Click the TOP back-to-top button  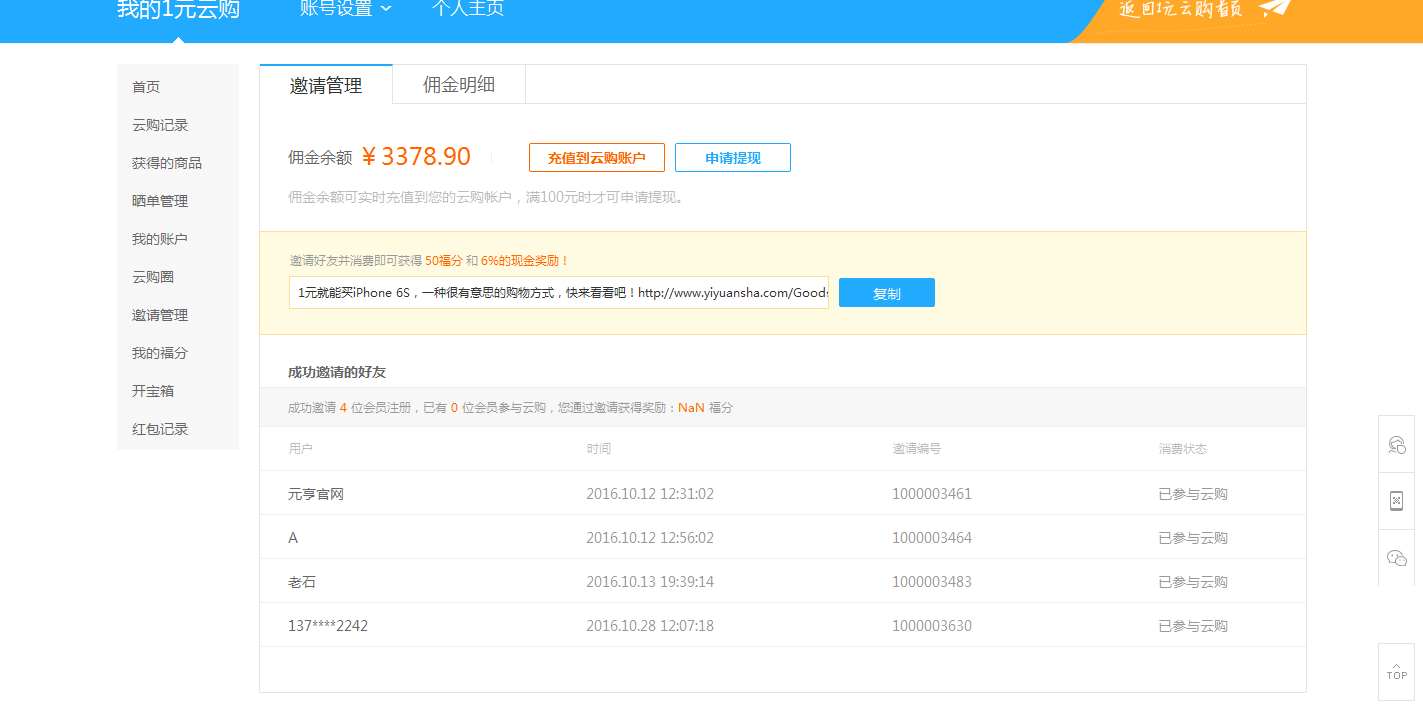[x=1396, y=672]
